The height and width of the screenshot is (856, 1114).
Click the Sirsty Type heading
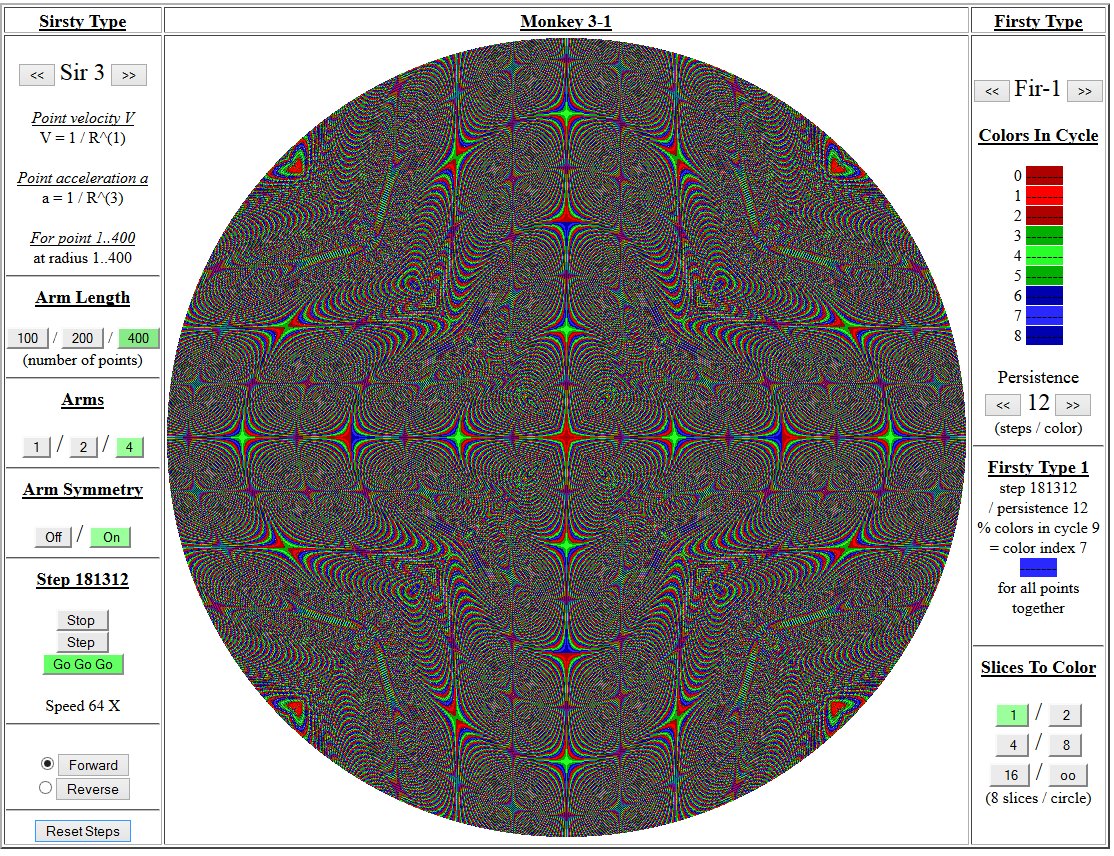pos(82,21)
